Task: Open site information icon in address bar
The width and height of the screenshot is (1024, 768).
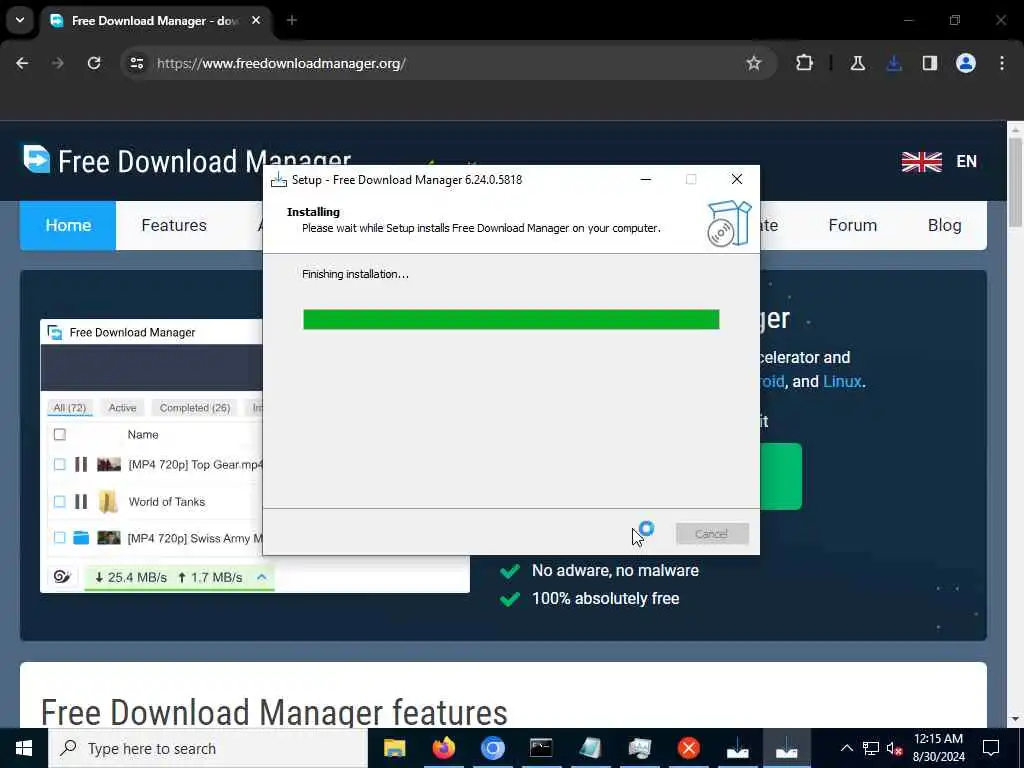Action: tap(136, 63)
